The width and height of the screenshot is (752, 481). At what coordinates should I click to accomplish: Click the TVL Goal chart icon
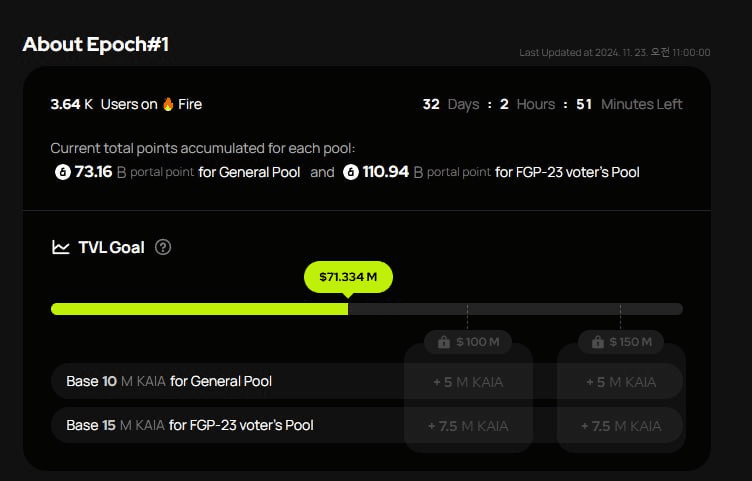[61, 247]
